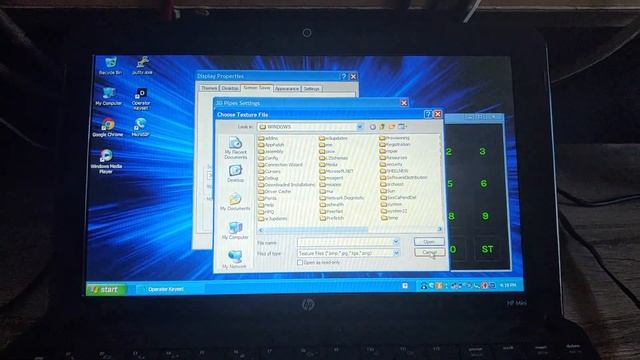Viewport: 640px width, 360px height.
Task: Select the Cursors folder
Action: [x=269, y=171]
